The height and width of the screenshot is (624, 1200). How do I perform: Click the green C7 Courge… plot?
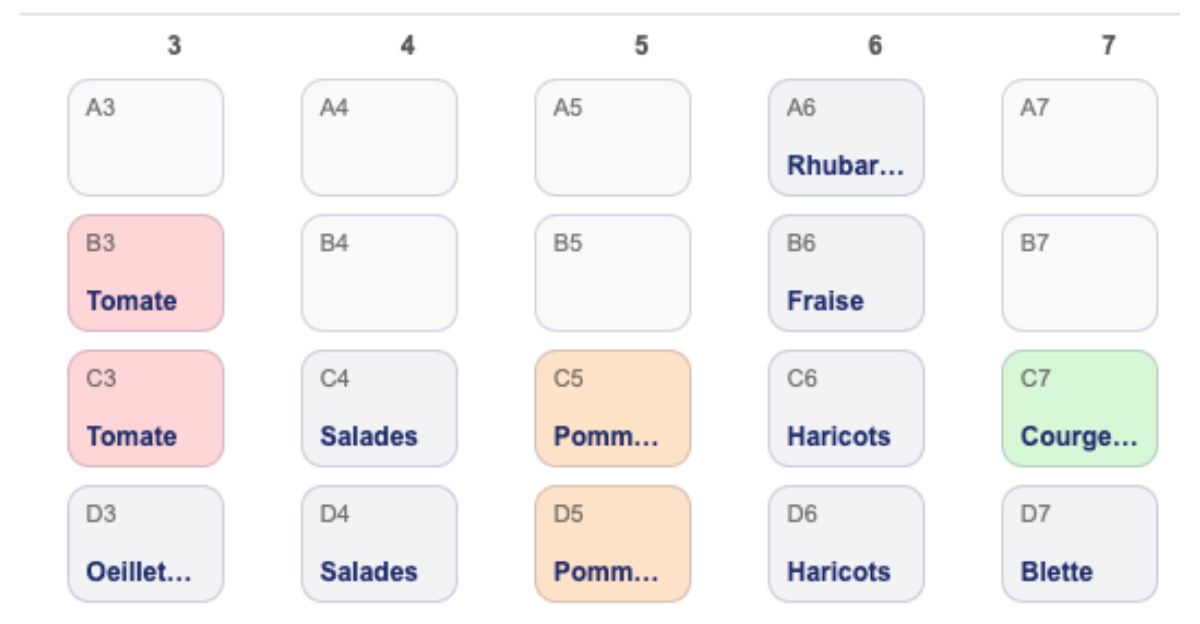[1080, 408]
